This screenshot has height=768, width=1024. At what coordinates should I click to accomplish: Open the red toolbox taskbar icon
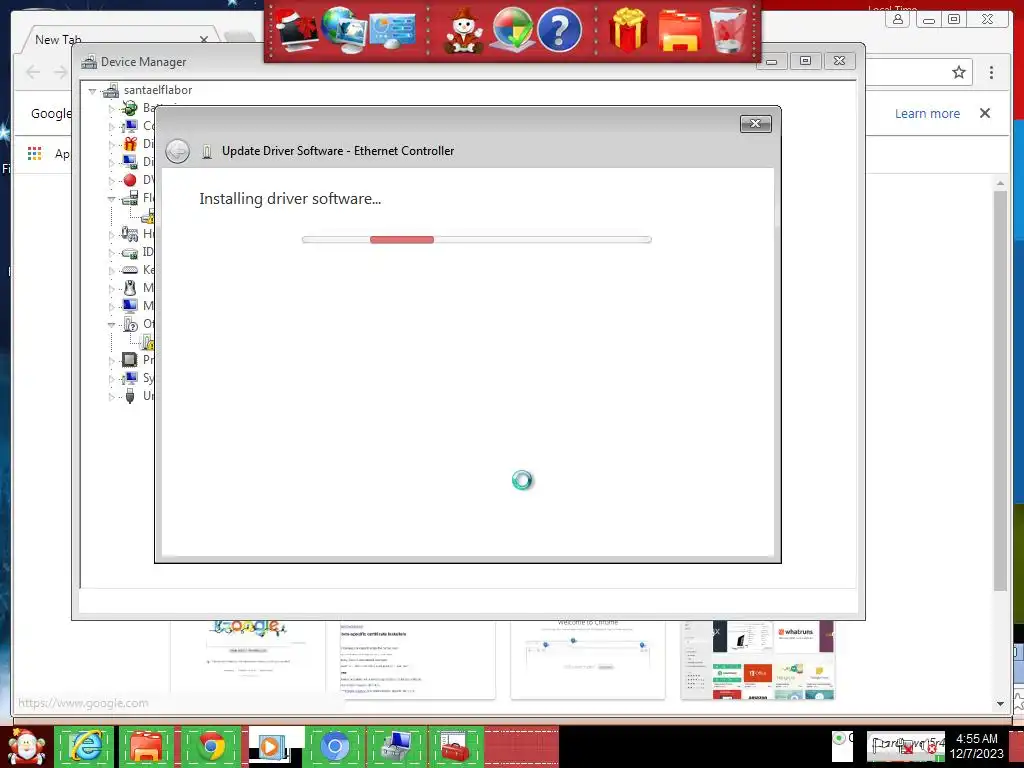456,746
